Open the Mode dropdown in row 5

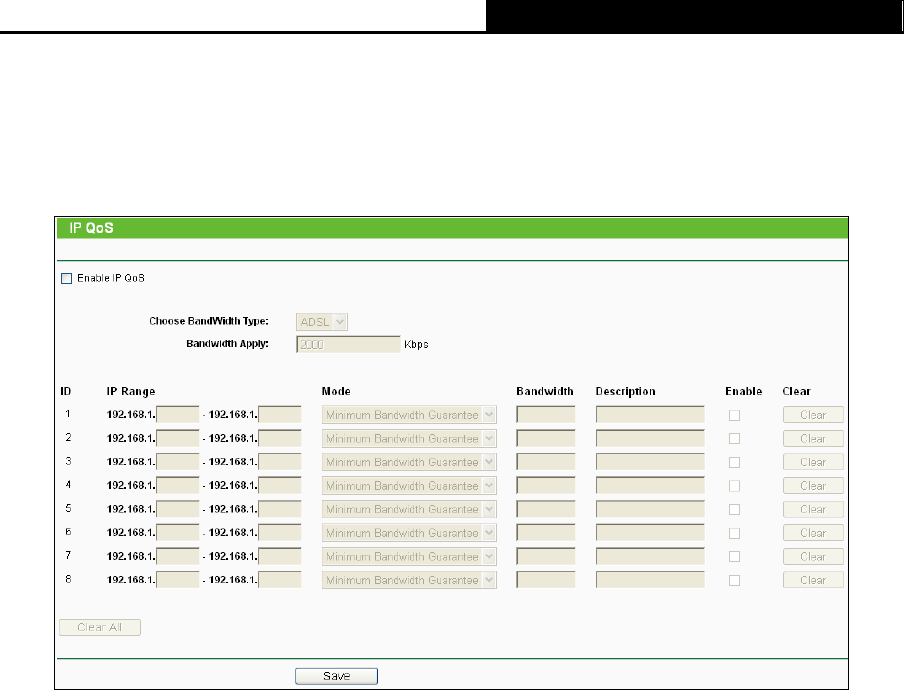409,509
